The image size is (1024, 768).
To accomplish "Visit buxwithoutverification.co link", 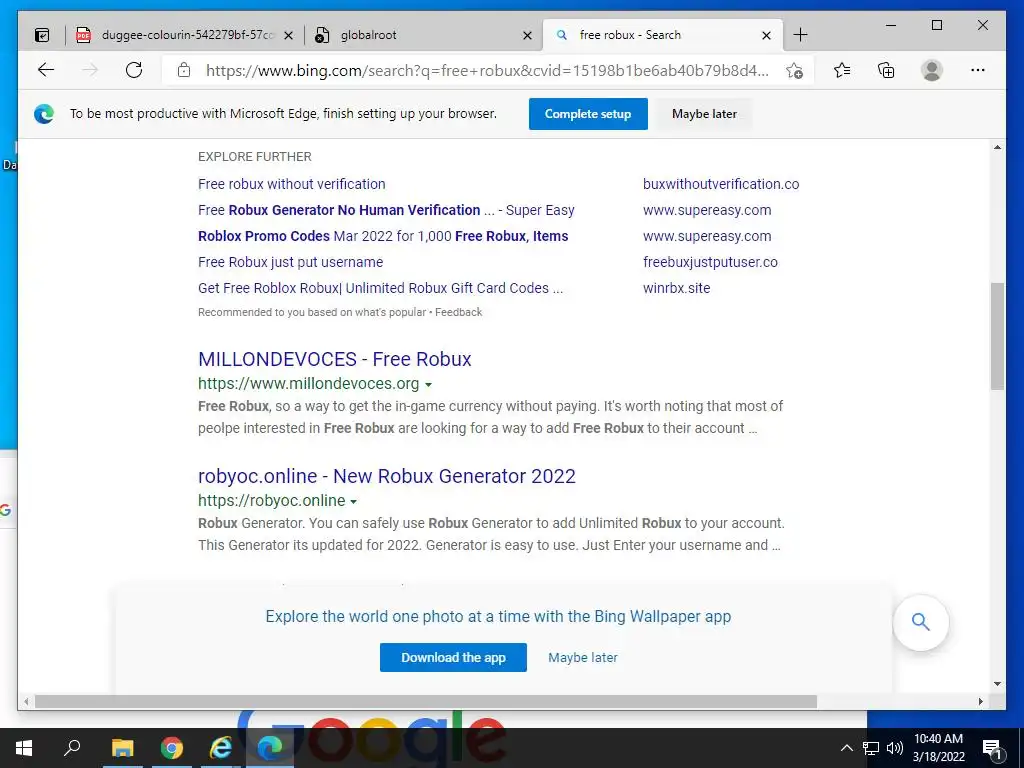I will [721, 184].
